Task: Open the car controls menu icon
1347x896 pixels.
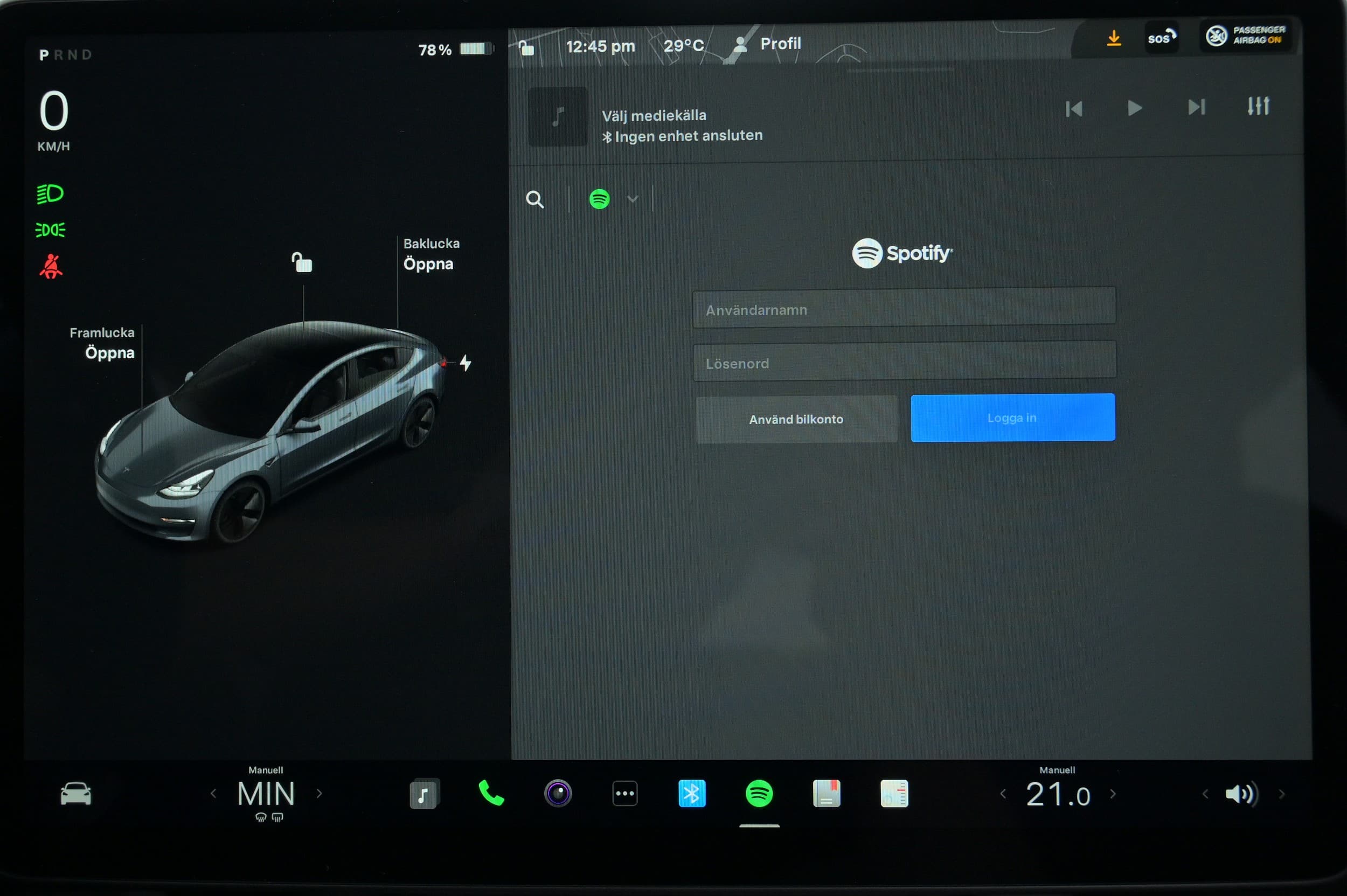Action: click(x=76, y=794)
